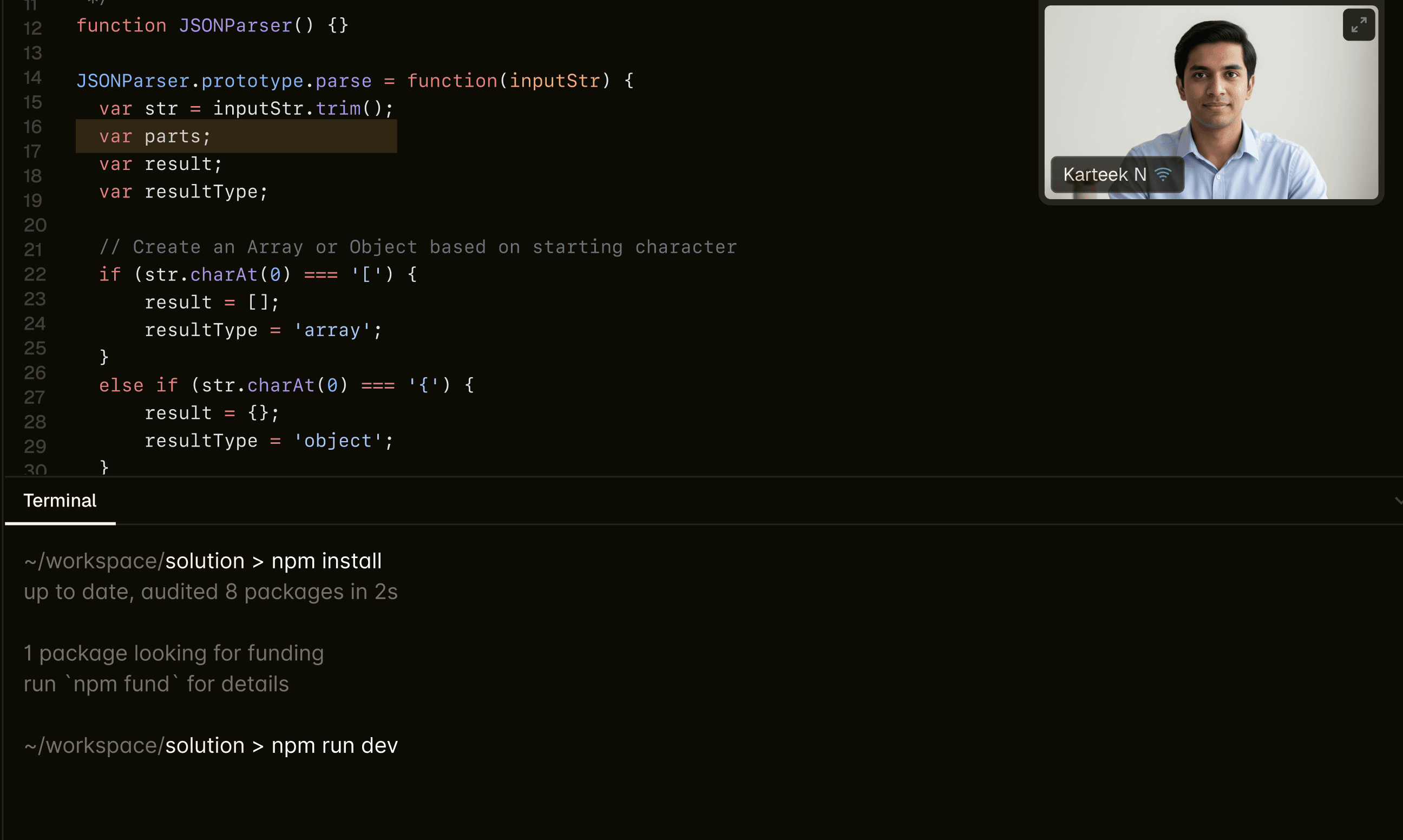
Task: Click line number 27 in the gutter
Action: point(35,397)
